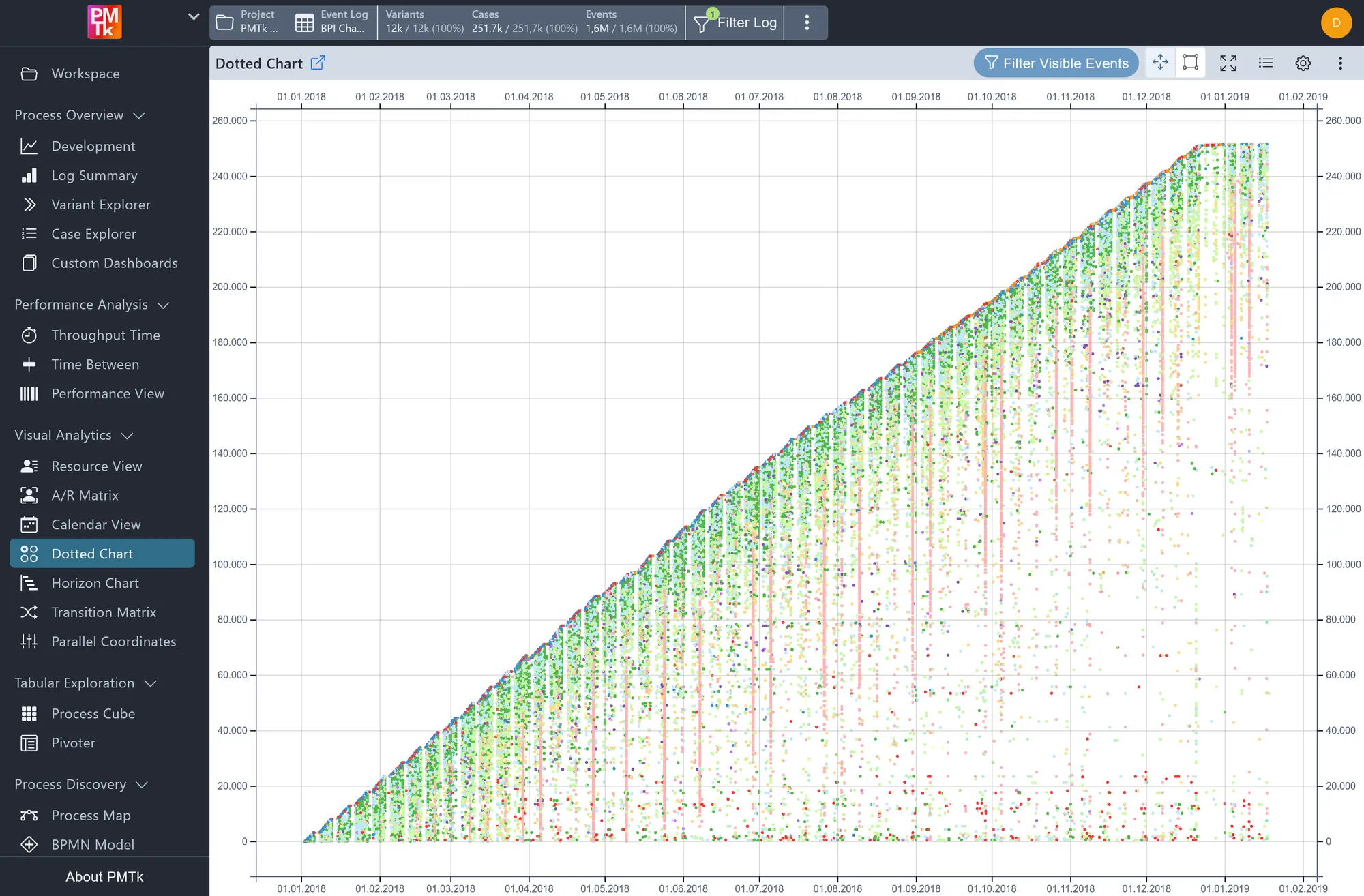Collapse the Performance Analysis section
This screenshot has height=896, width=1364.
point(92,304)
